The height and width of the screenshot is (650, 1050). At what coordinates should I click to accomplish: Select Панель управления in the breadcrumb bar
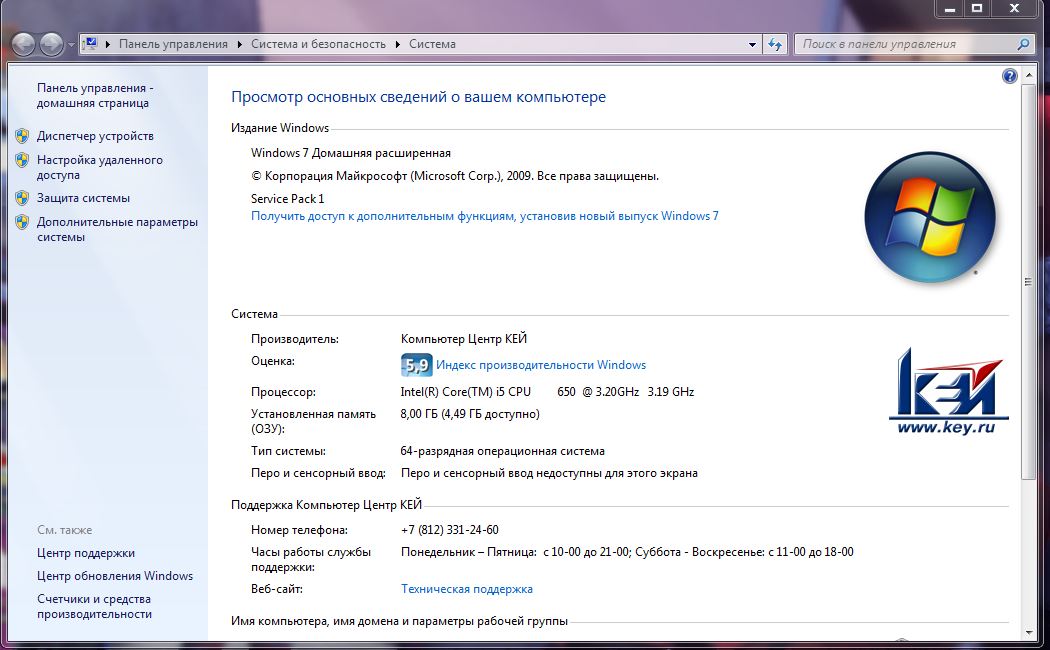point(173,44)
